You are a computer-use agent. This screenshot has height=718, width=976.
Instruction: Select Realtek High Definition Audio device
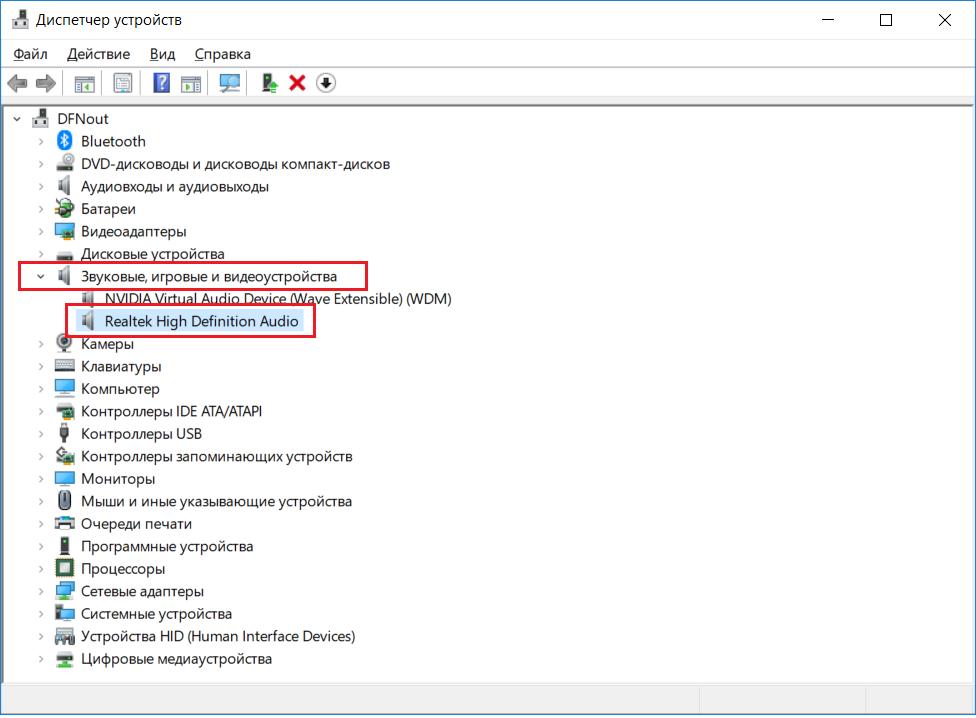[201, 321]
